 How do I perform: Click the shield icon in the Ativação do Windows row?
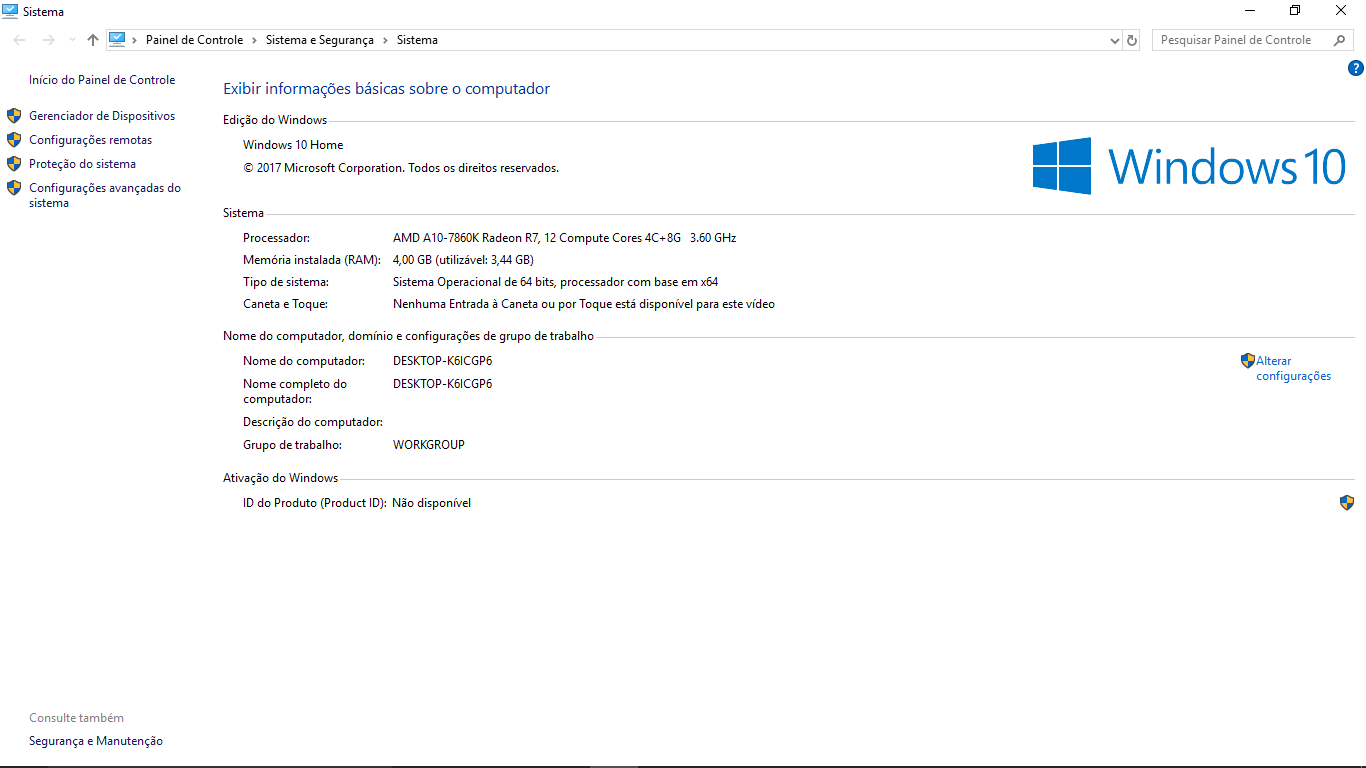1347,503
